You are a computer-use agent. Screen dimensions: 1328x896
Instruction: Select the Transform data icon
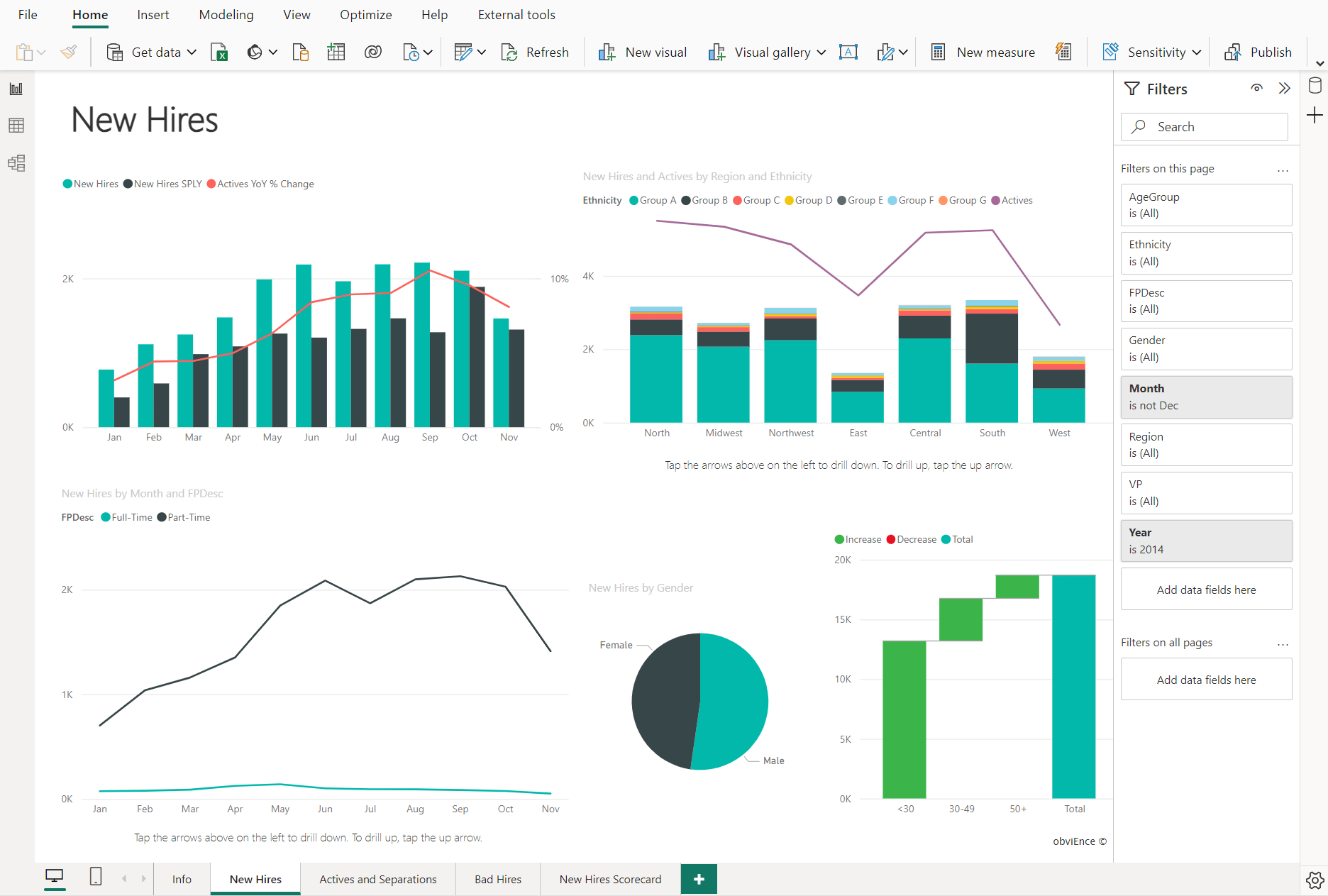(x=465, y=52)
